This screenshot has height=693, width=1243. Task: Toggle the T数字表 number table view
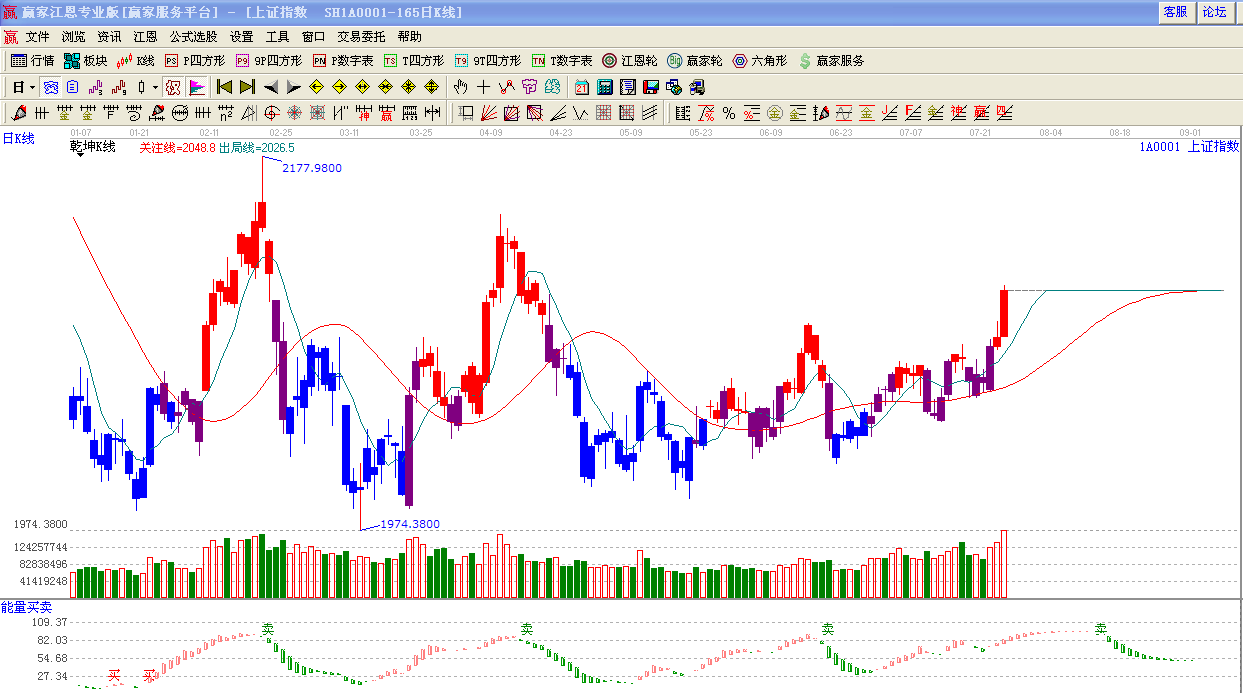561,61
